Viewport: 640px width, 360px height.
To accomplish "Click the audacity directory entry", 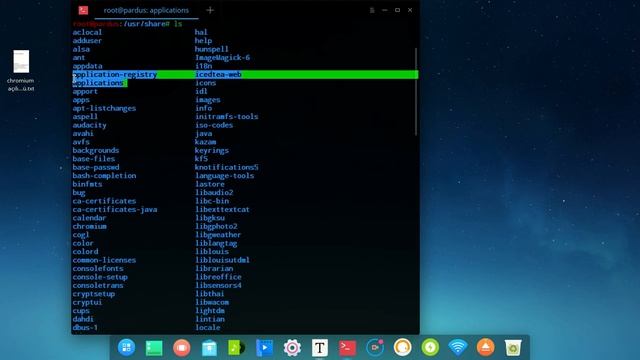I will pos(89,125).
